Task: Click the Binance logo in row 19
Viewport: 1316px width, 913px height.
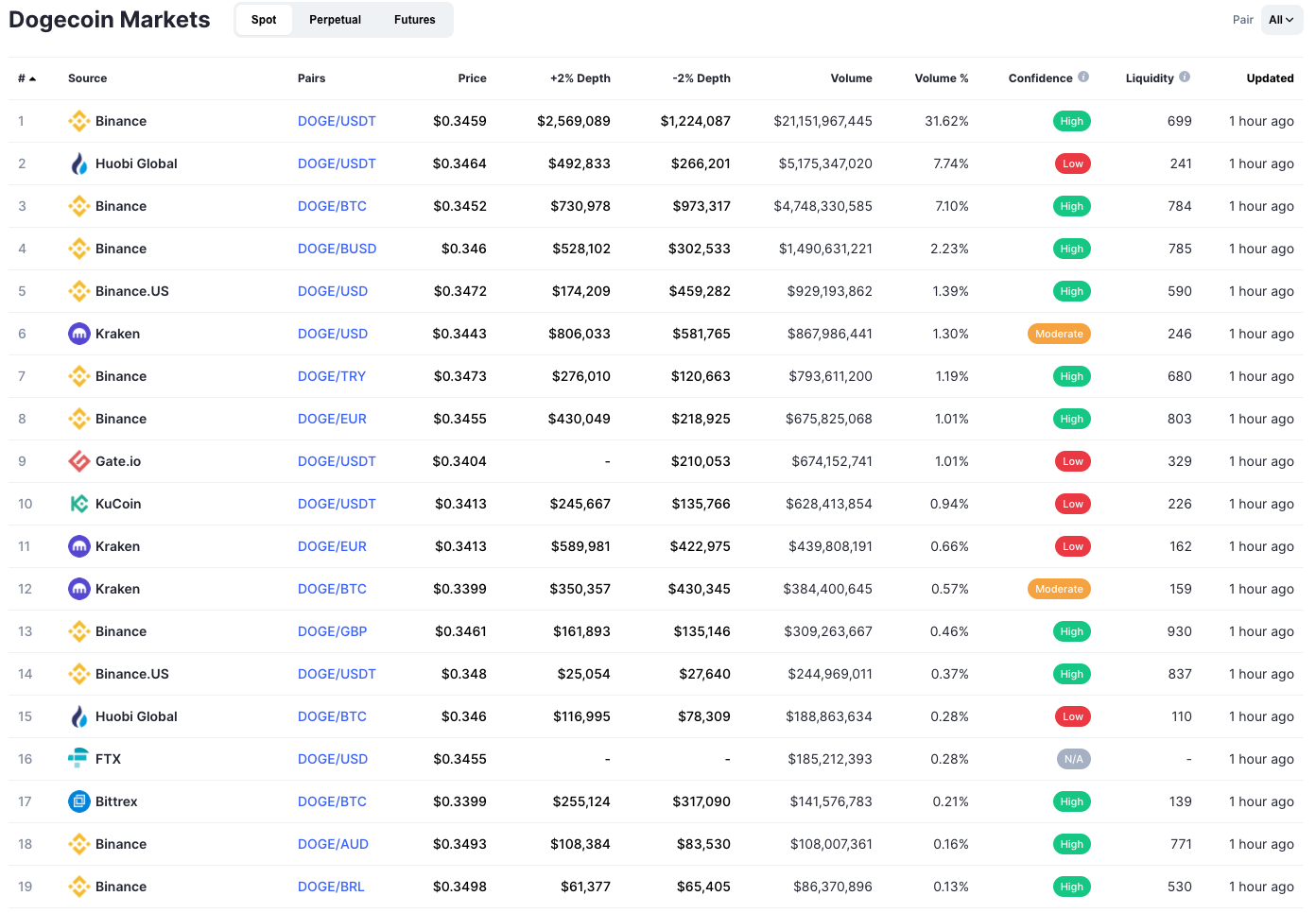Action: 79,887
